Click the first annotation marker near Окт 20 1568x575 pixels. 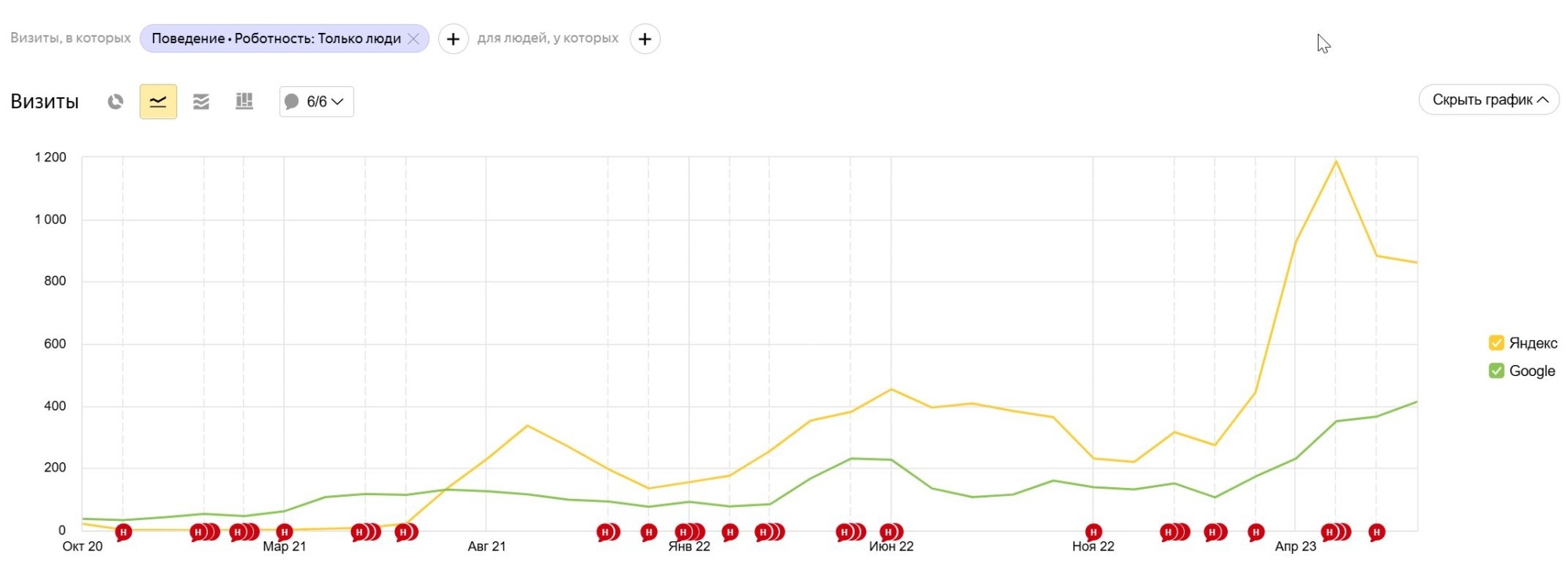tap(123, 532)
